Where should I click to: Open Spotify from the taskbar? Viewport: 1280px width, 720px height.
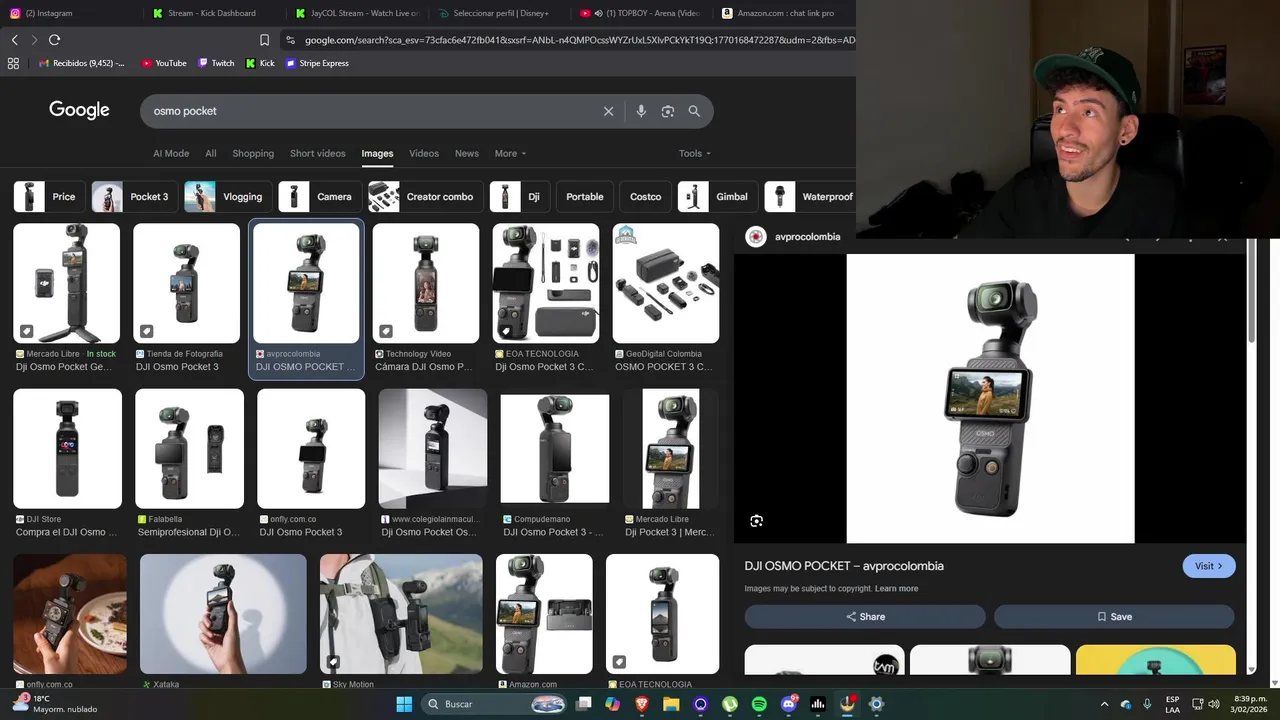coord(759,704)
